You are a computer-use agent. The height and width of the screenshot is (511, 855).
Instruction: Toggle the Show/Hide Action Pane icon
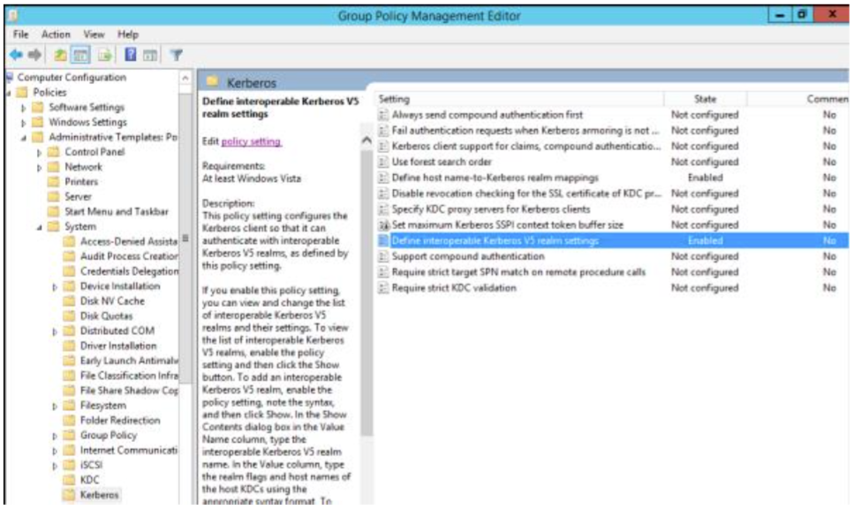150,55
